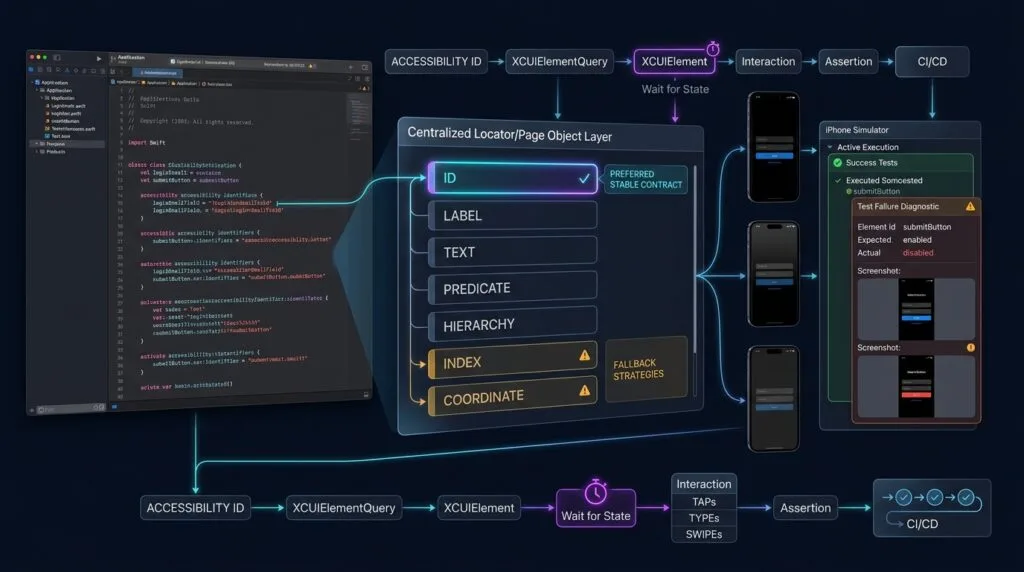Click the bottom-row ACCESSIBILITY ID box
The image size is (1024, 572).
click(195, 508)
